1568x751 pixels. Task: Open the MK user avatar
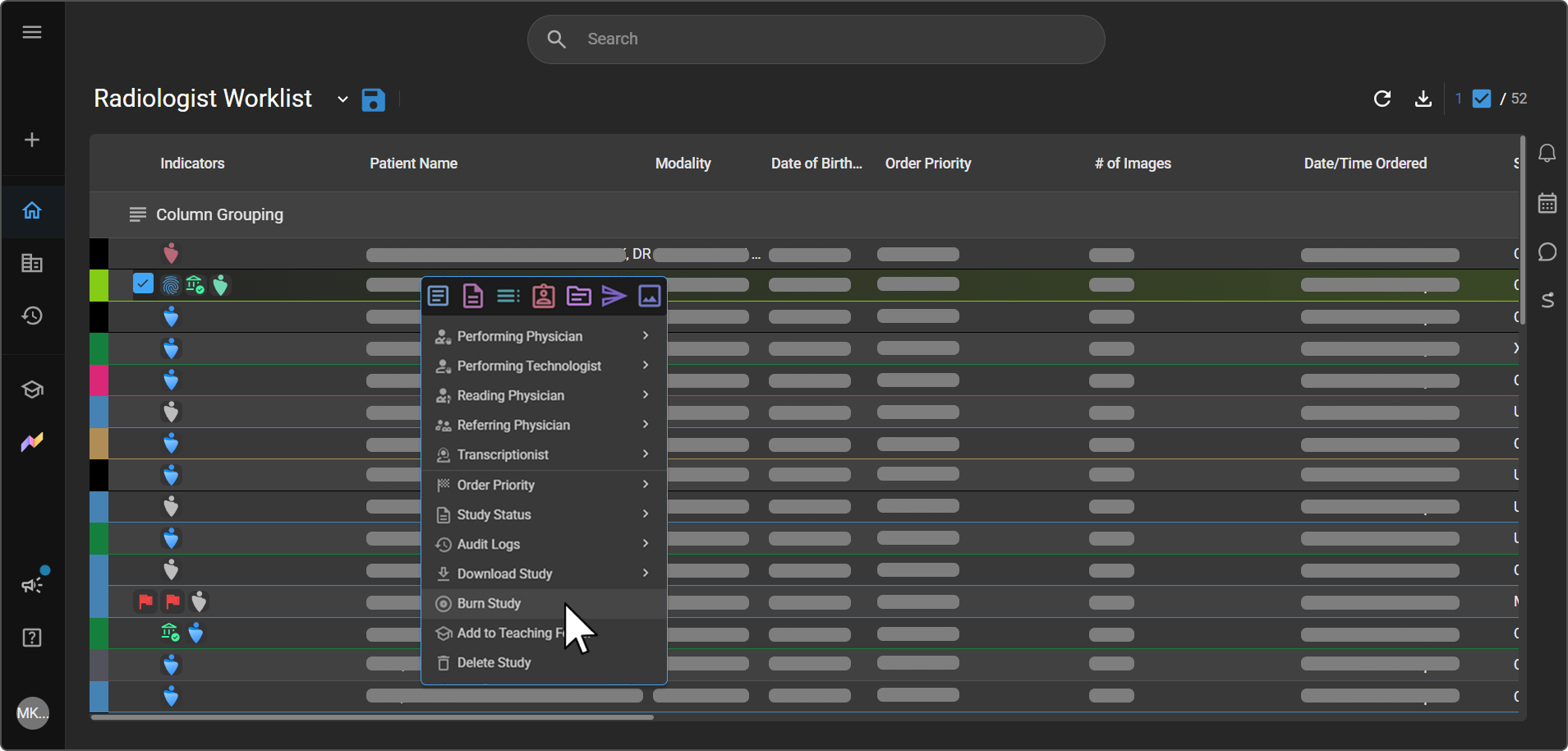tap(33, 712)
